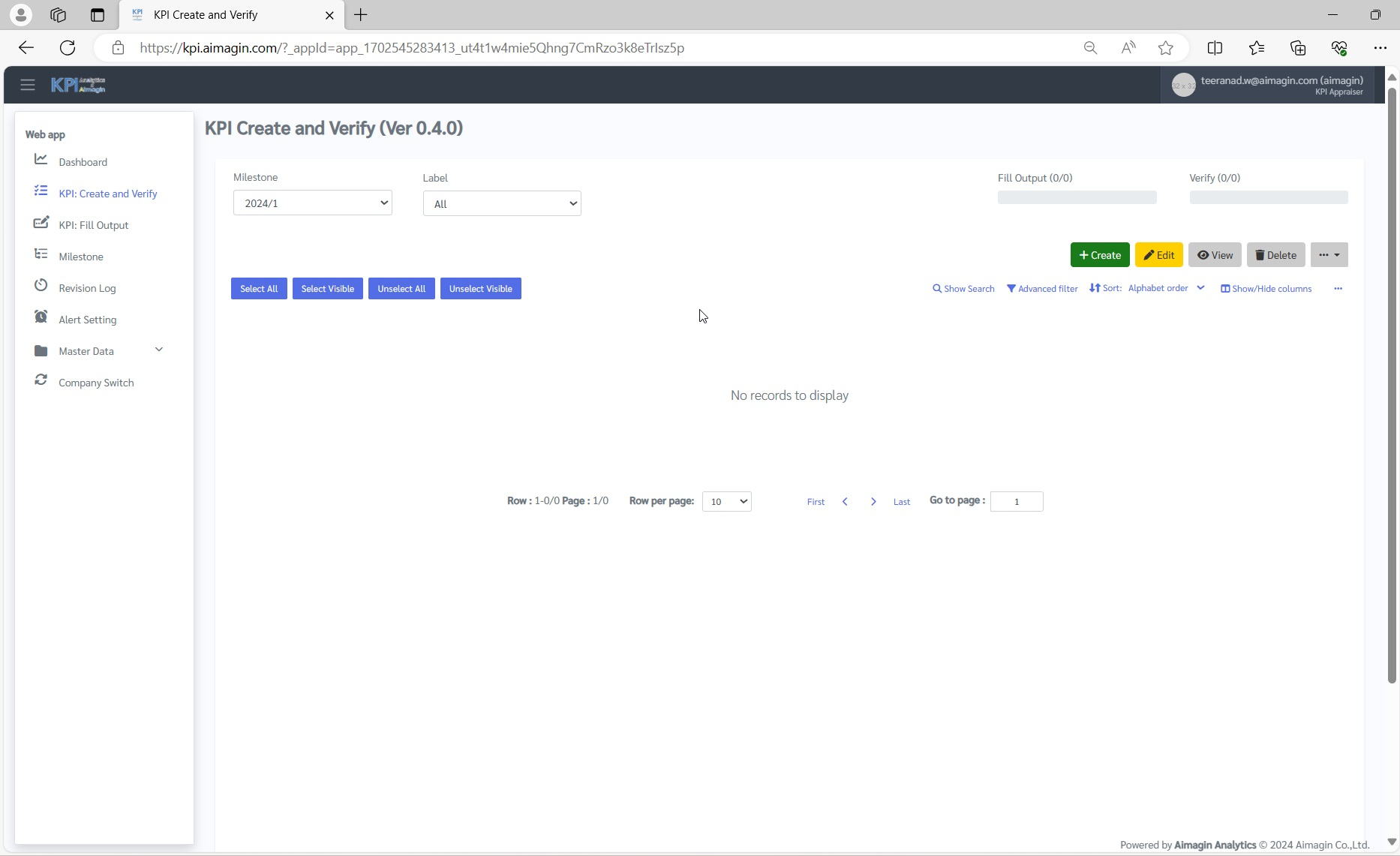Screen dimensions: 1400x856
Task: Click the Revision Log clock icon
Action: click(41, 286)
